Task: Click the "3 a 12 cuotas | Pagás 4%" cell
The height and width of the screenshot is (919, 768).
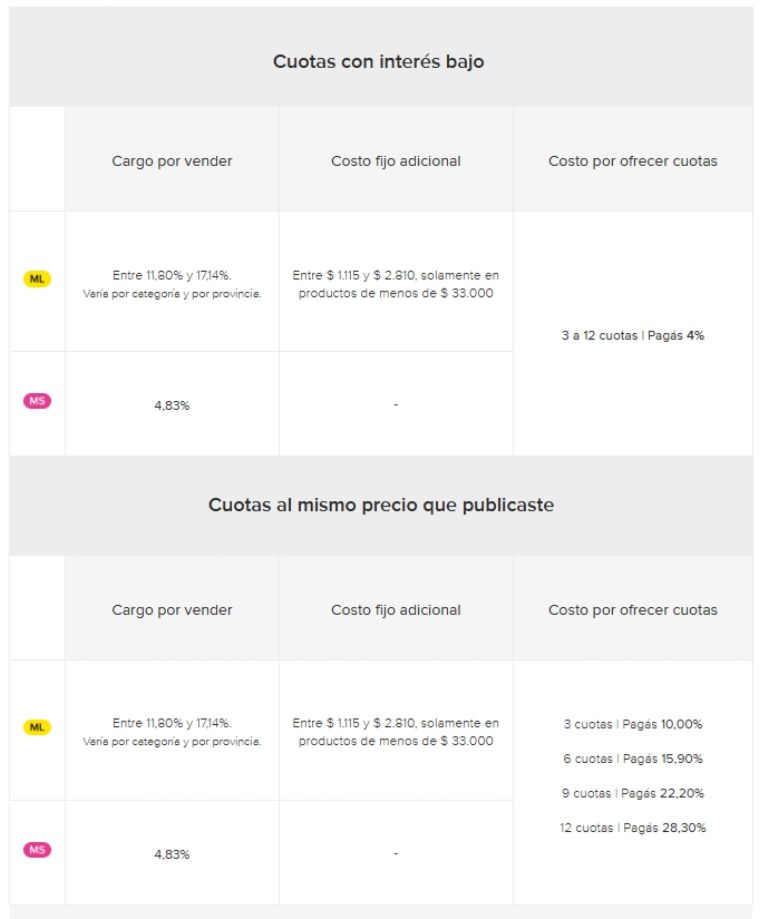Action: click(632, 336)
